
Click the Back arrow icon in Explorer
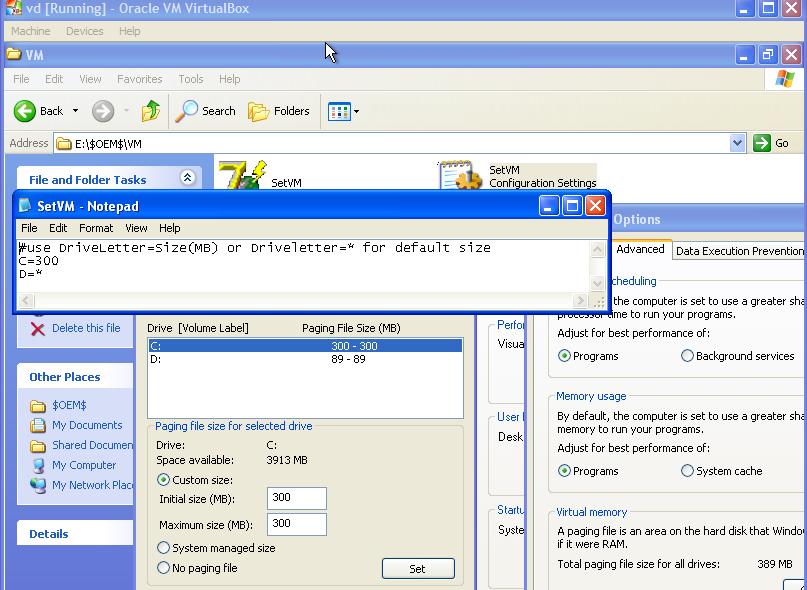point(25,111)
